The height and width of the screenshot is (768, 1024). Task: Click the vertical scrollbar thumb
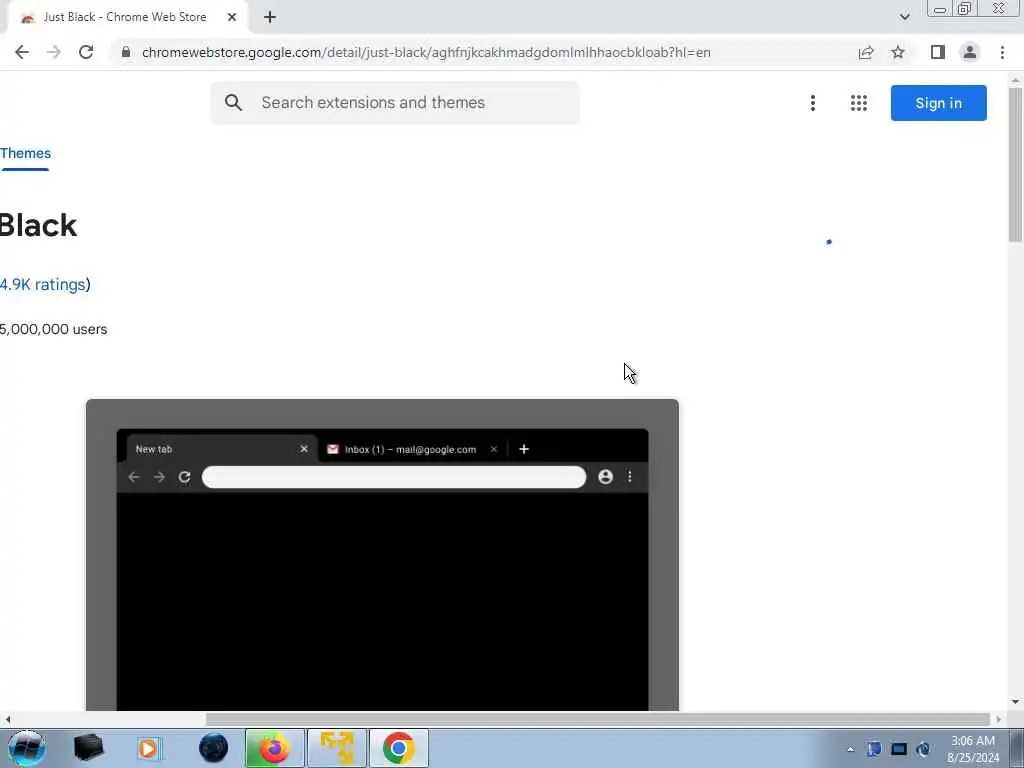pyautogui.click(x=1015, y=163)
